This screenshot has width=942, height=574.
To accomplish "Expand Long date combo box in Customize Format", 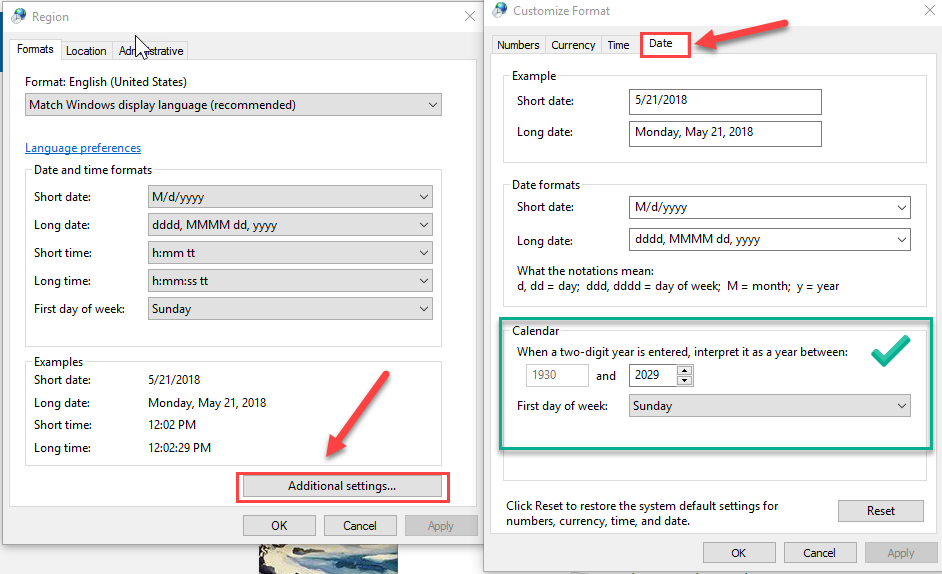I will [770, 239].
